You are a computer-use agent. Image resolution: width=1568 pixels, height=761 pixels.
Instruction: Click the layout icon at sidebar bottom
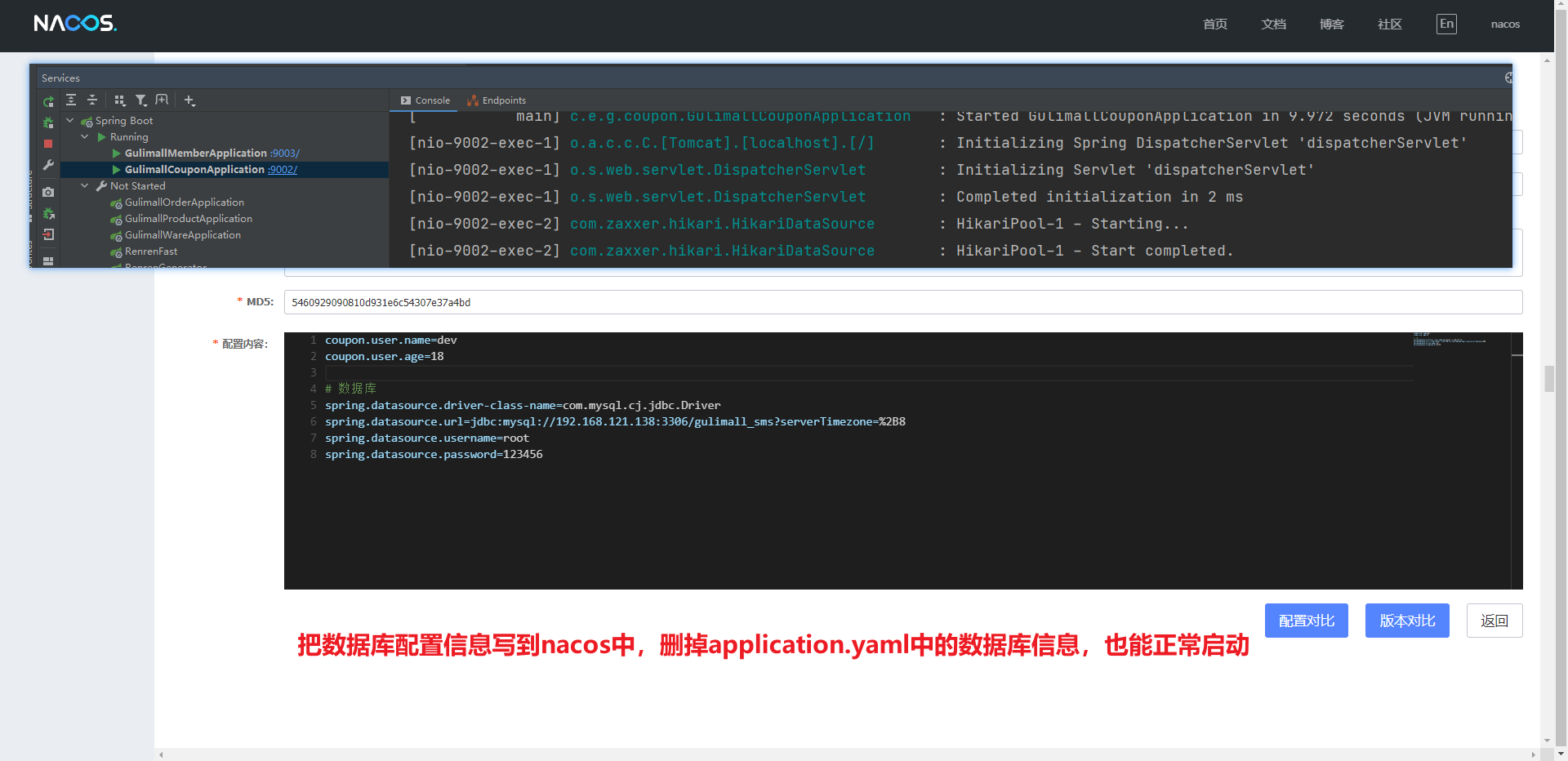coord(48,261)
